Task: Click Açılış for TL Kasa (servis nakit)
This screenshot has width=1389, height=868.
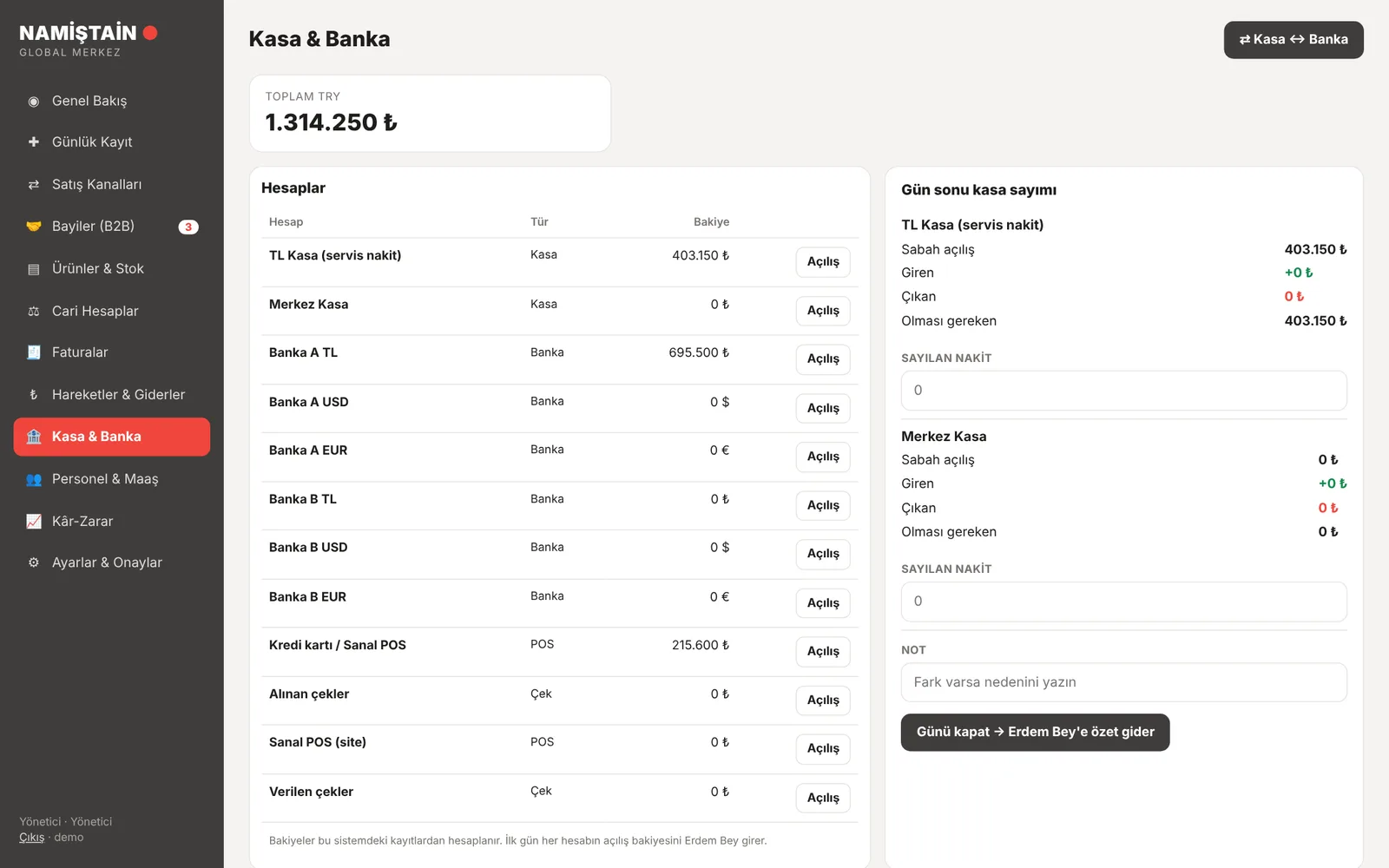Action: point(823,262)
